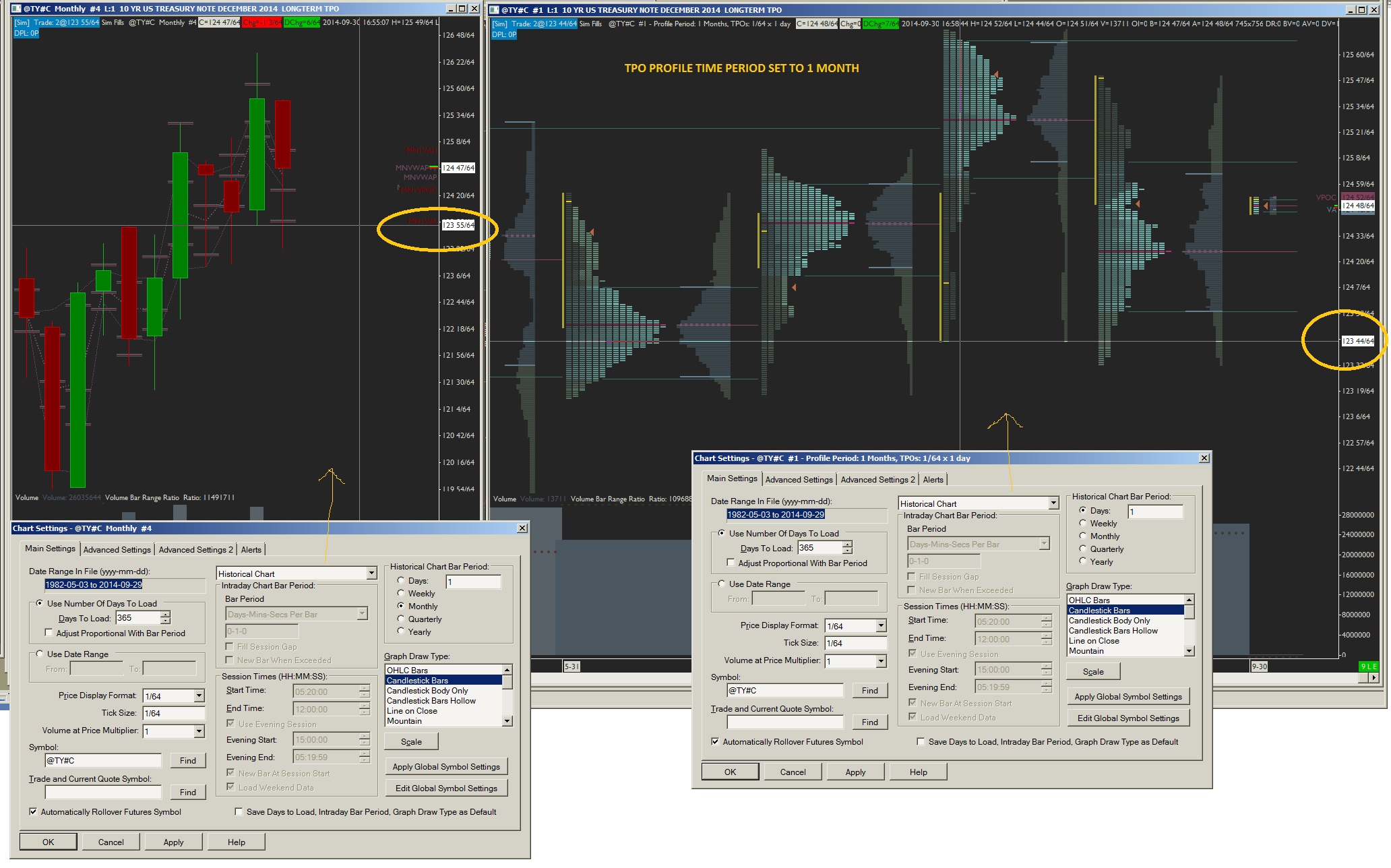Toggle Automatically Rollover Futures Symbol in the left dialog
This screenshot has height=868, width=1391.
pyautogui.click(x=33, y=812)
